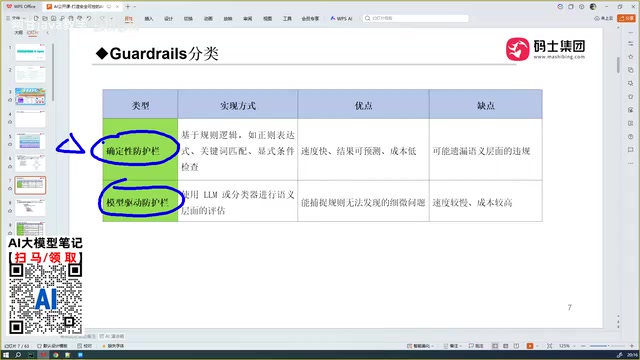Click the WPS Office home tab
Image resolution: width=640 pixels, height=360 pixels.
click(x=21, y=7)
